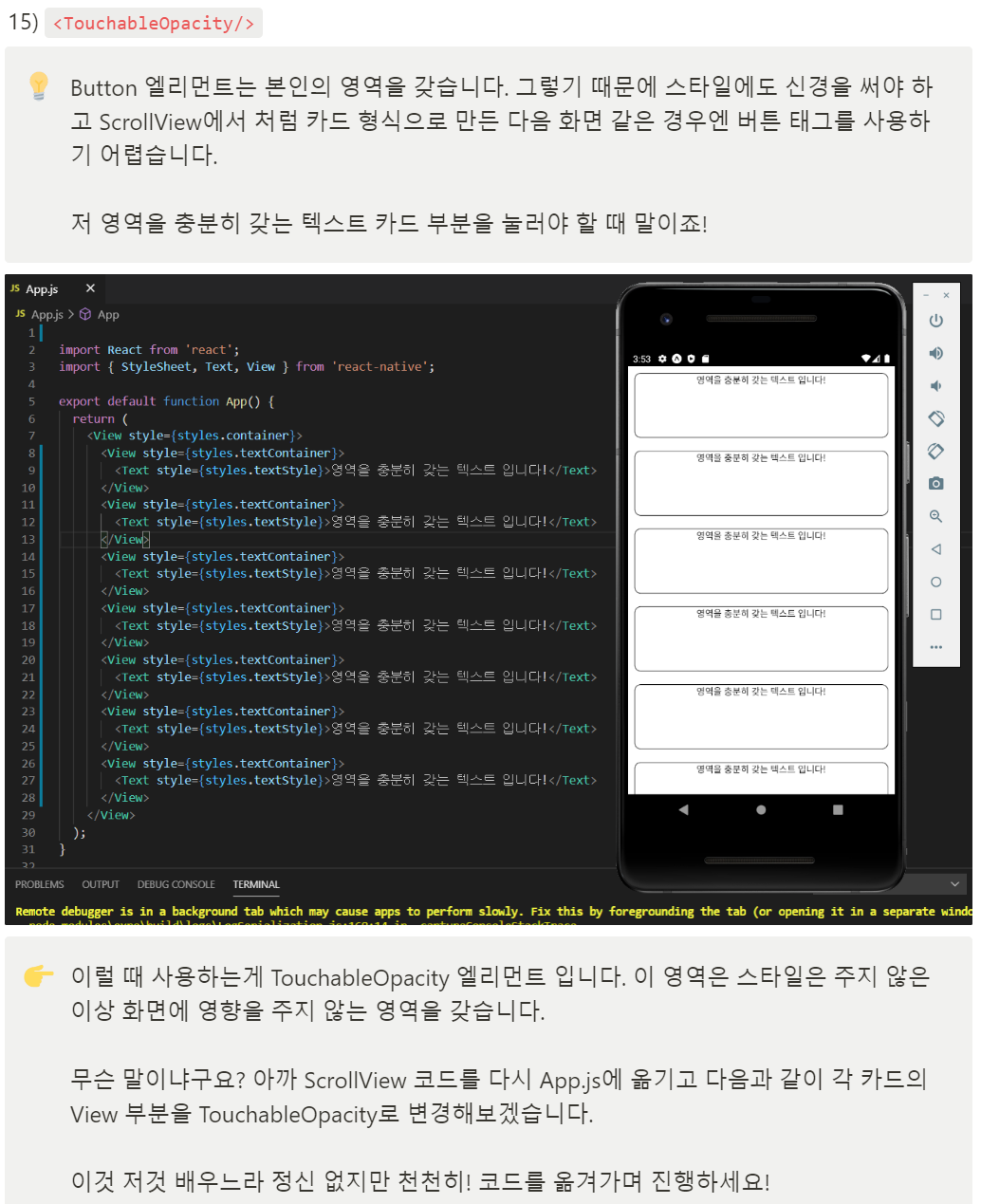
Task: Click the cube symbol icon in the breadcrumb
Action: [85, 314]
